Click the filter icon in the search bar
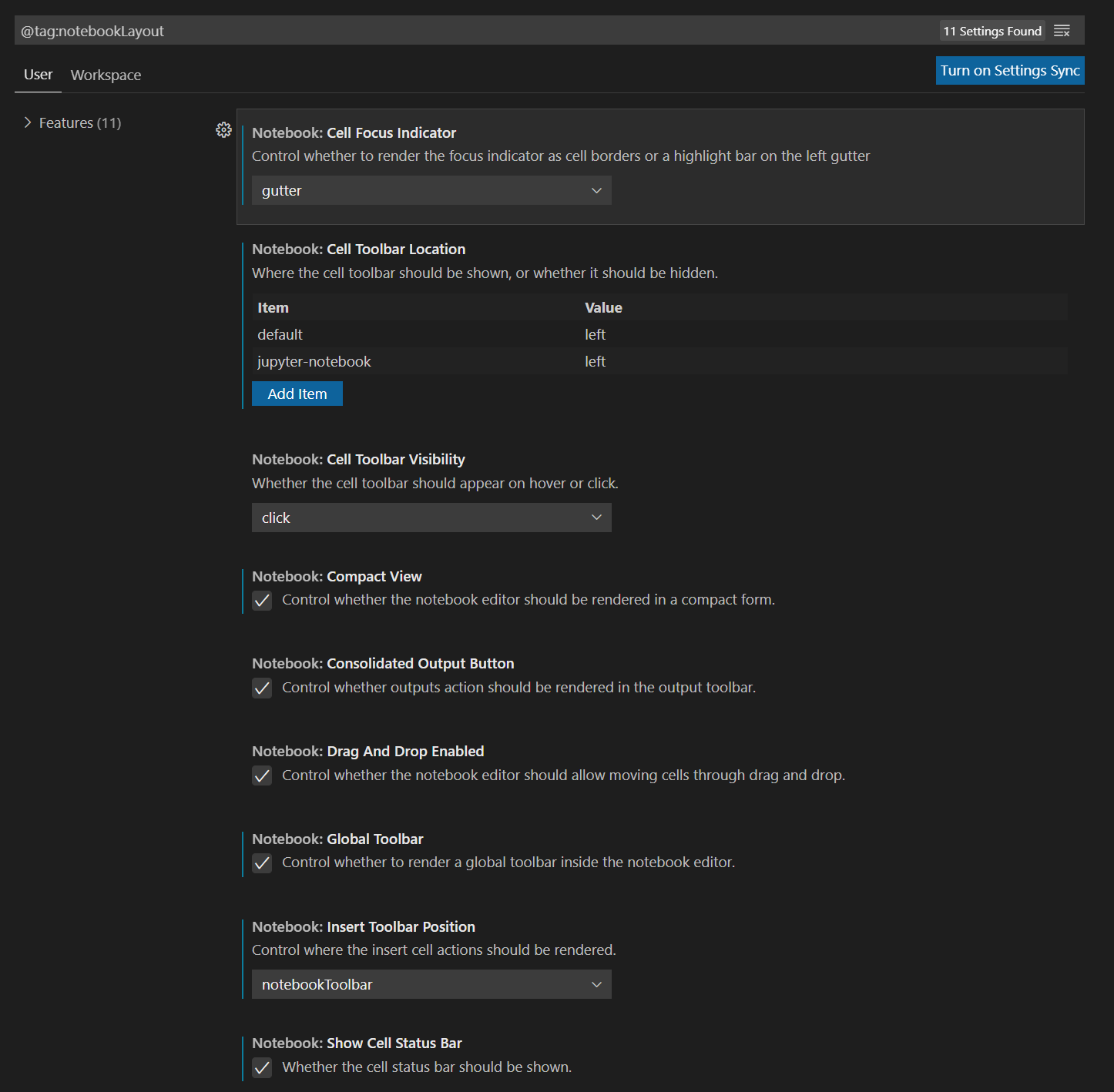Image resolution: width=1114 pixels, height=1092 pixels. (1062, 31)
